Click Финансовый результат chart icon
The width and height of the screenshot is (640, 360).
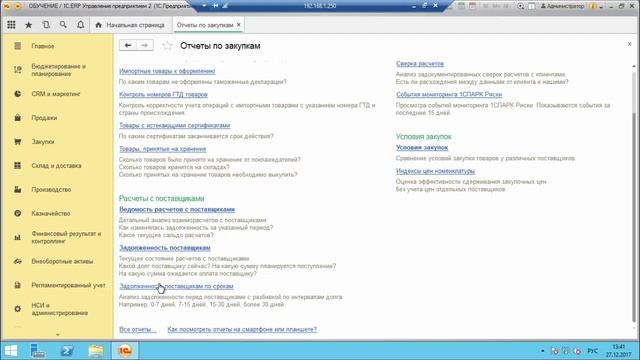tap(18, 237)
